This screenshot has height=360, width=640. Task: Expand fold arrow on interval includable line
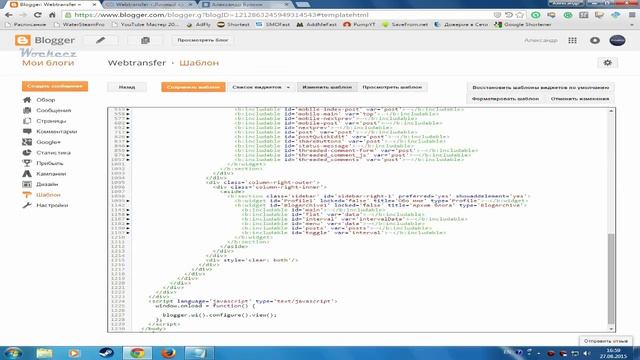[x=128, y=219]
